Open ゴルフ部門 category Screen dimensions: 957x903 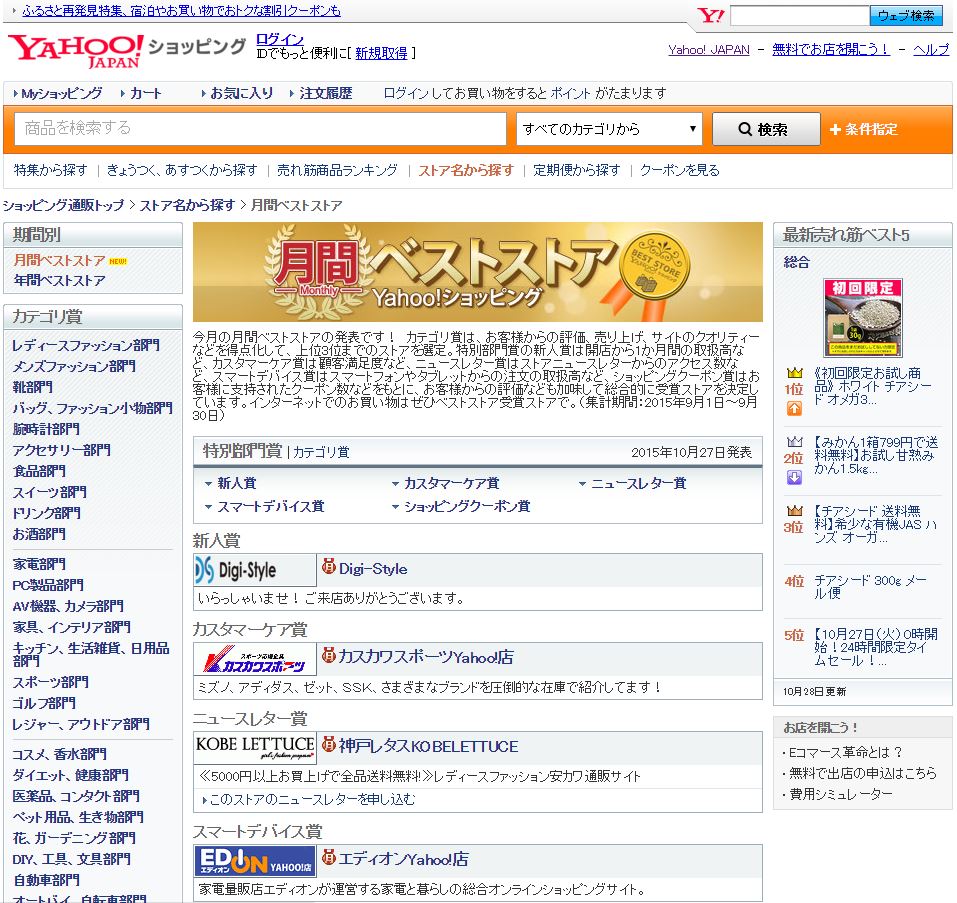point(44,703)
